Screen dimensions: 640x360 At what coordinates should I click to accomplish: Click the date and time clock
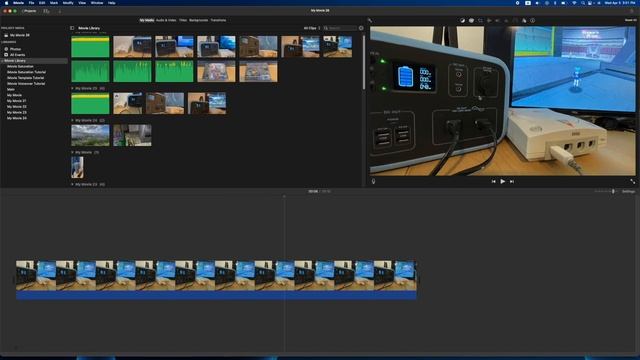pyautogui.click(x=620, y=3)
